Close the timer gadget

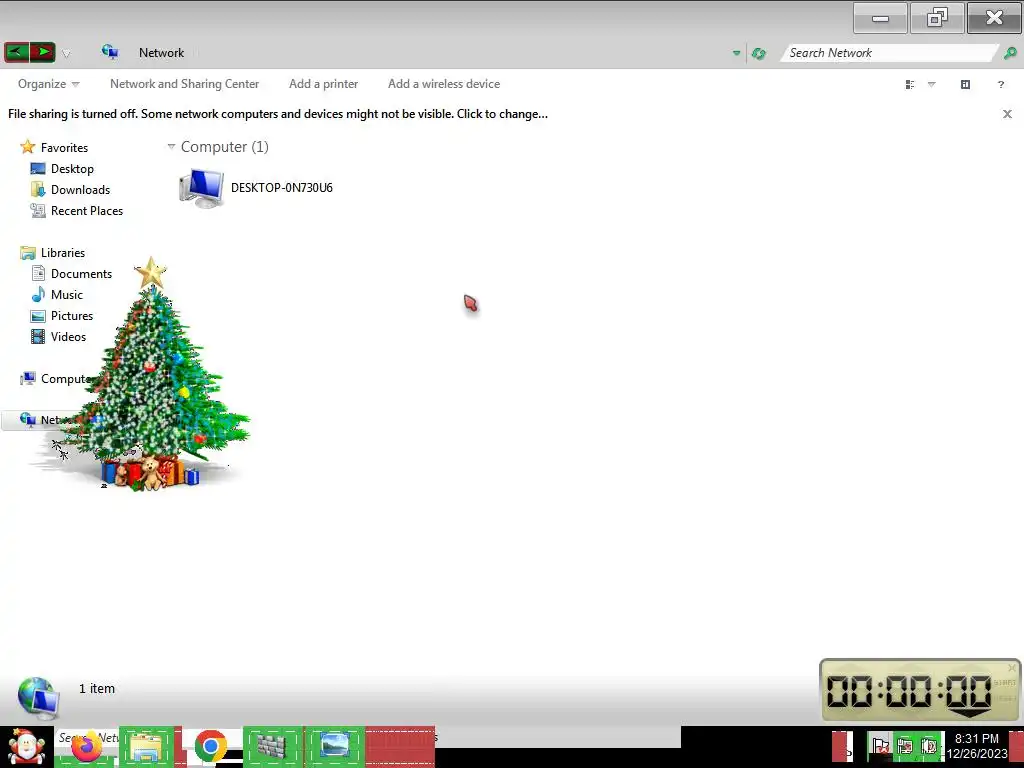click(1012, 667)
